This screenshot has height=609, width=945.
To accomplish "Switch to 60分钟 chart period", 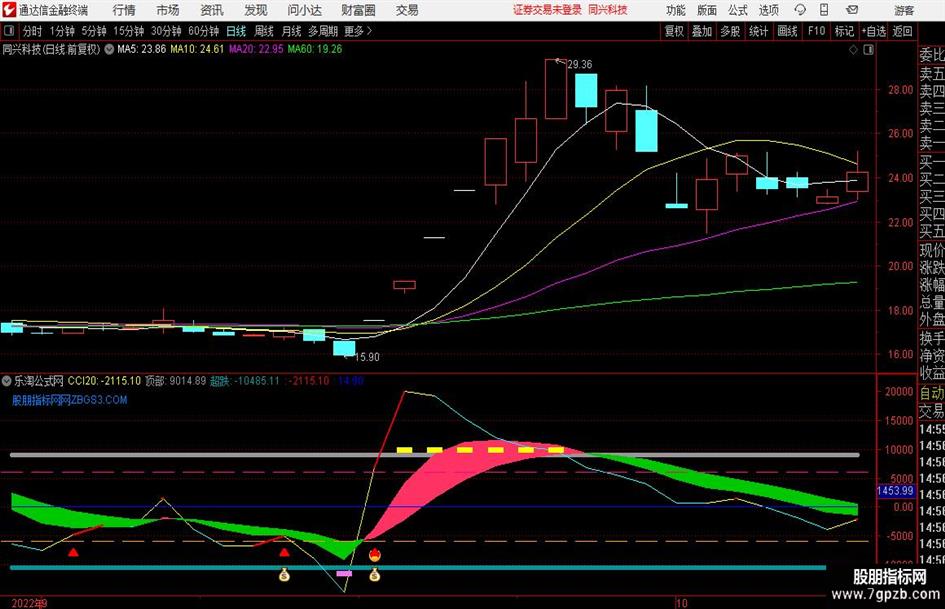I will point(203,31).
